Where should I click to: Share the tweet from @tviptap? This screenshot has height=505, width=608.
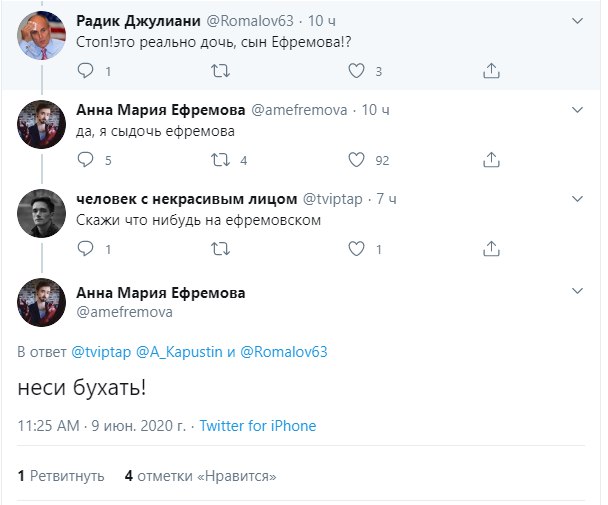491,248
